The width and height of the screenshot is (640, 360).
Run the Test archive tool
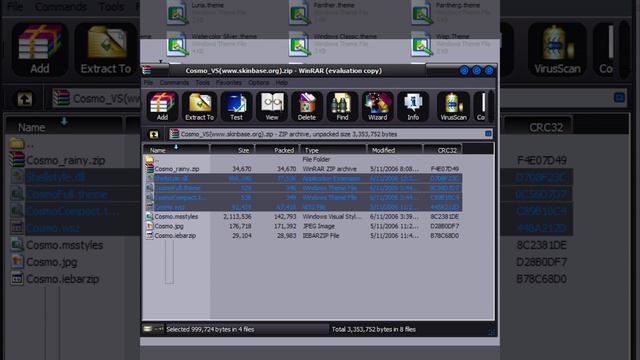point(236,107)
